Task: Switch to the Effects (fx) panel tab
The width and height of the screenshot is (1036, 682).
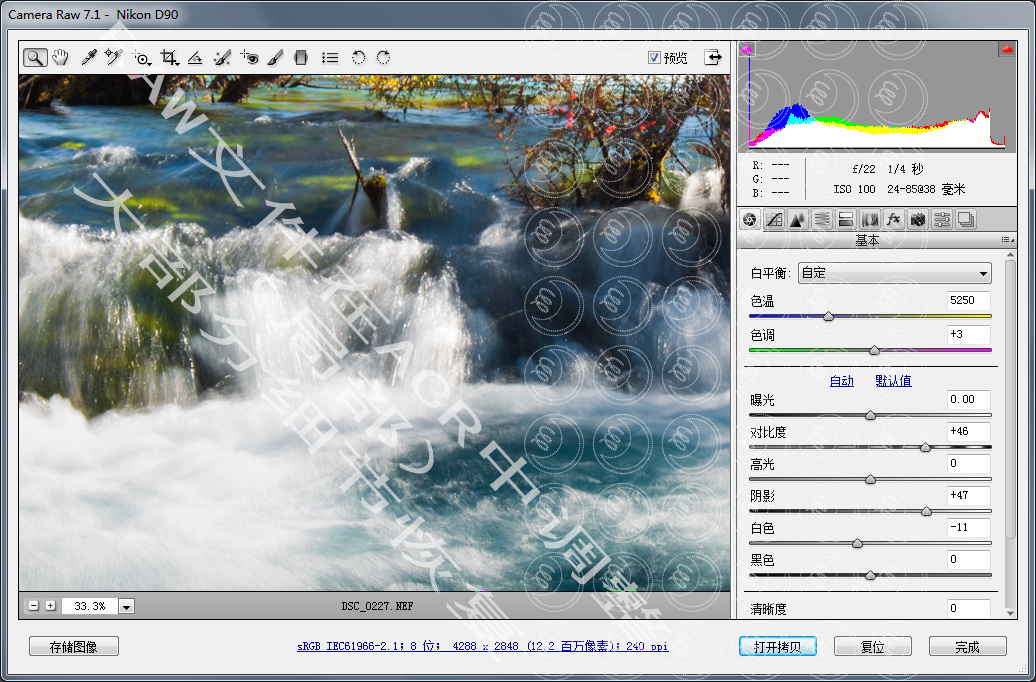Action: click(893, 219)
